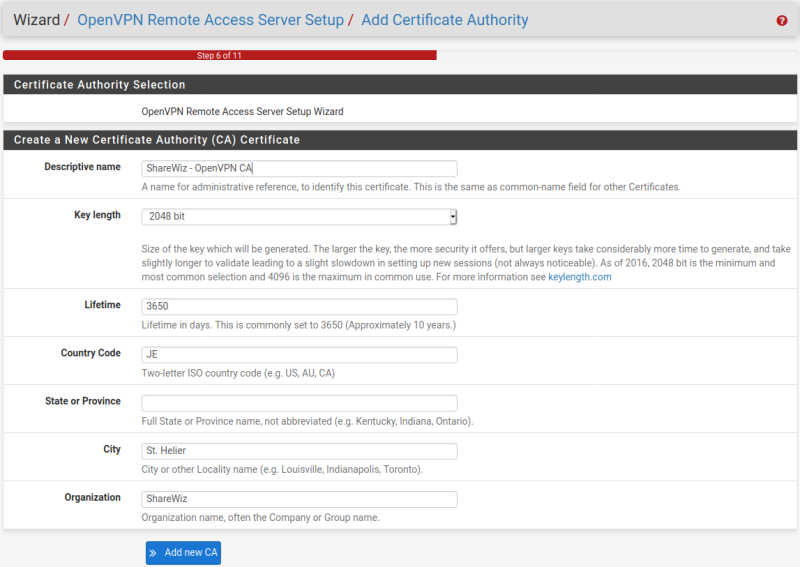
Task: Click the 'Lifetime in days' help text
Action: (298, 325)
